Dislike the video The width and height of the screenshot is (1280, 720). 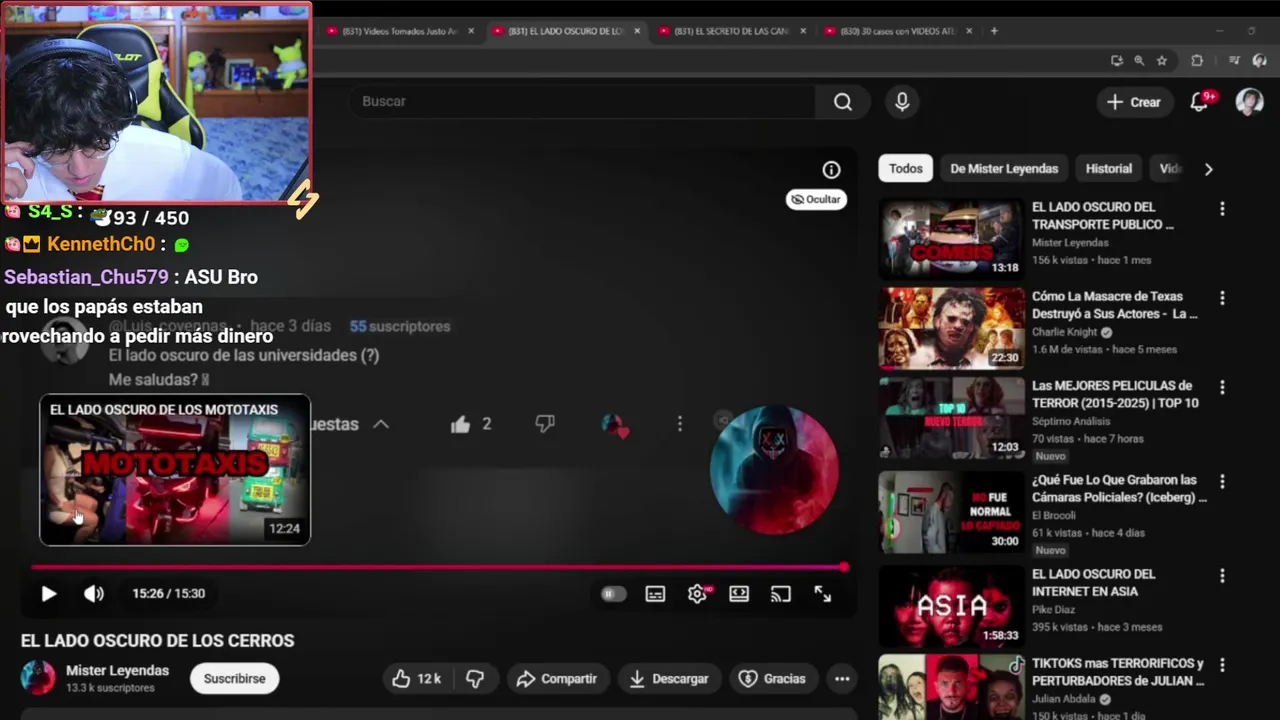[x=475, y=679]
